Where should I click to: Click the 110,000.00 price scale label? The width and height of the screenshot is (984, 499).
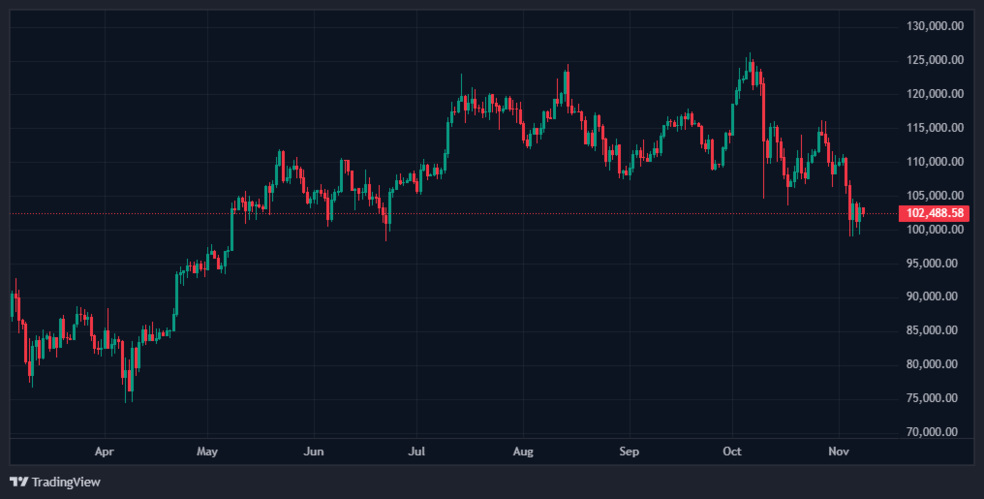[935, 162]
